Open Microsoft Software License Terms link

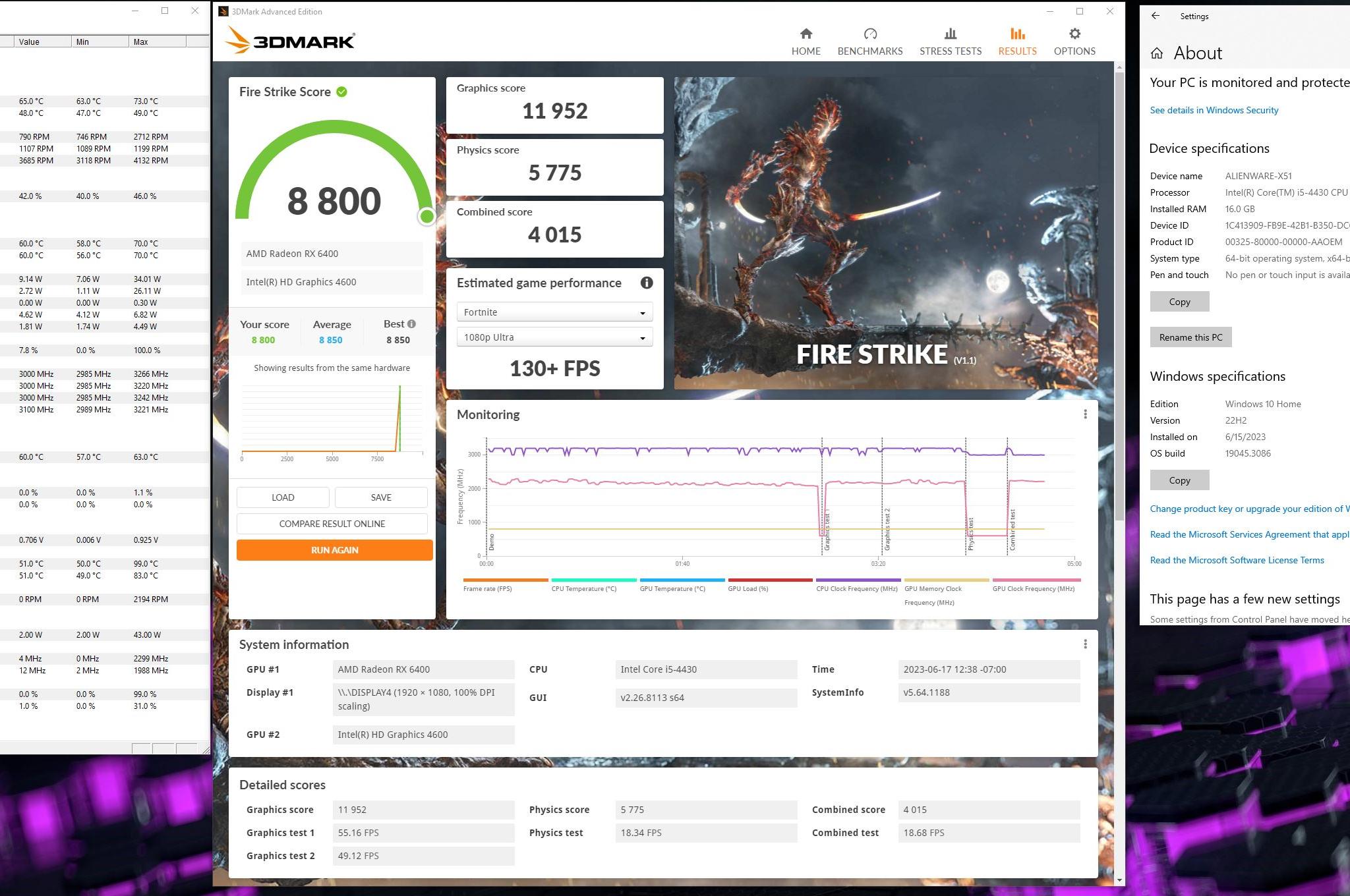(x=1237, y=560)
